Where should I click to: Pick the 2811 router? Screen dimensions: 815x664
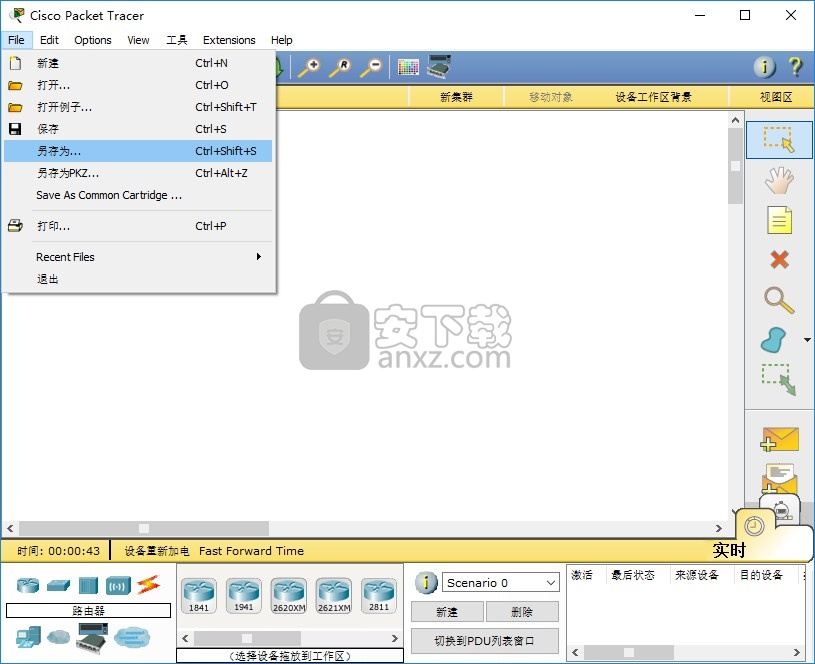(x=379, y=596)
